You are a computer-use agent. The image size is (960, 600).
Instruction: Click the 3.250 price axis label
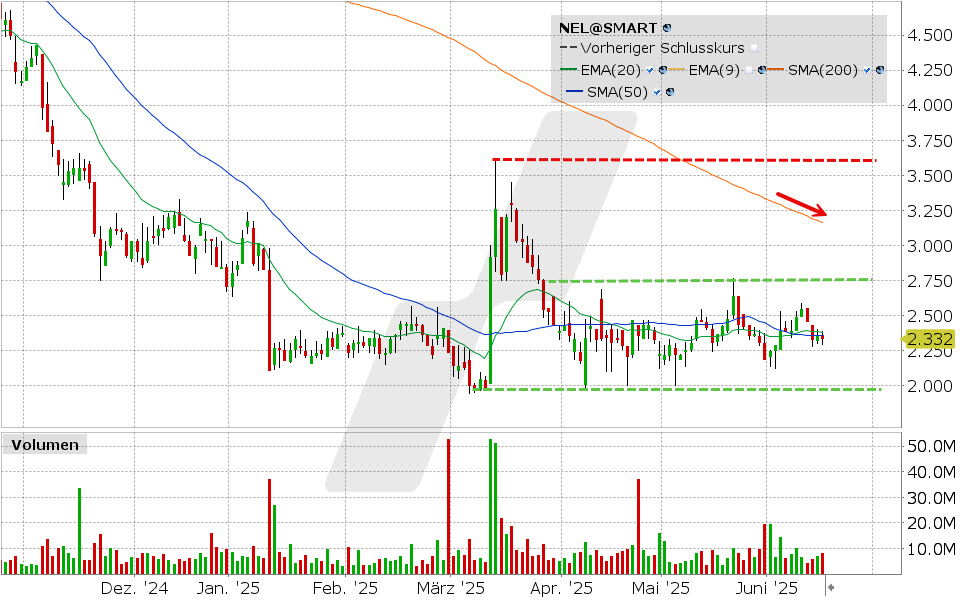click(x=929, y=211)
